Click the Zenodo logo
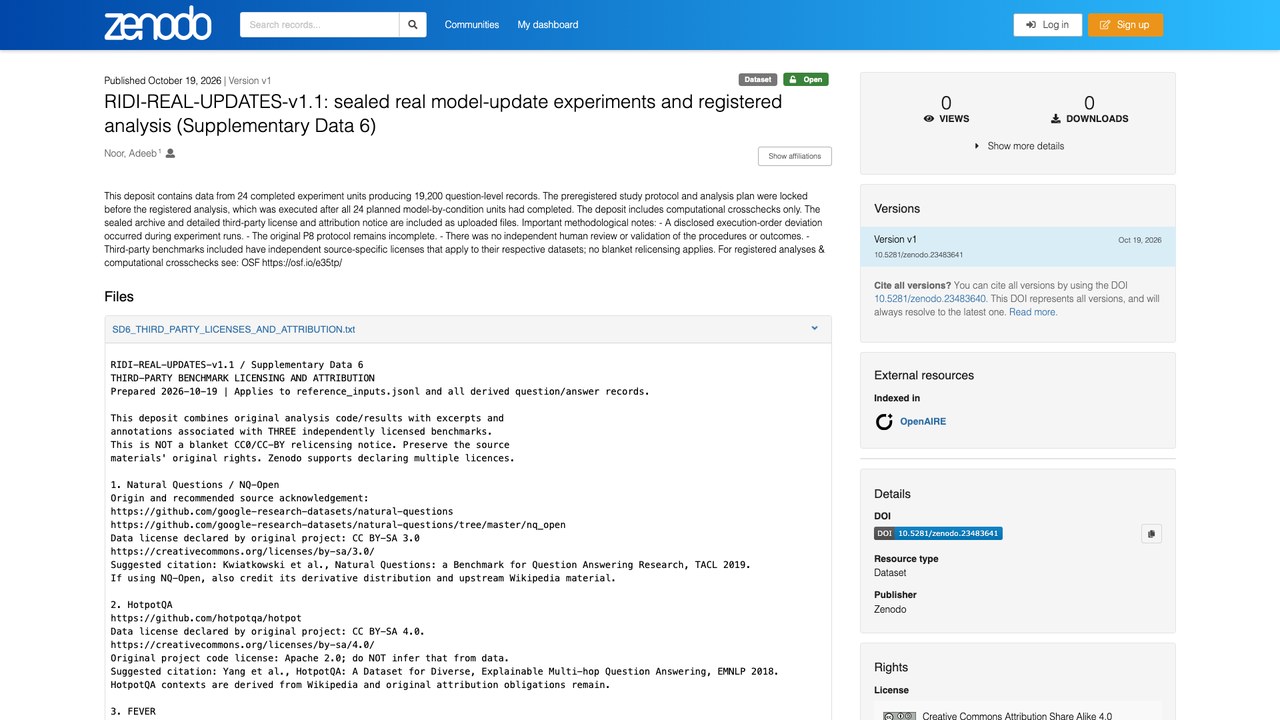The width and height of the screenshot is (1280, 720). (158, 24)
